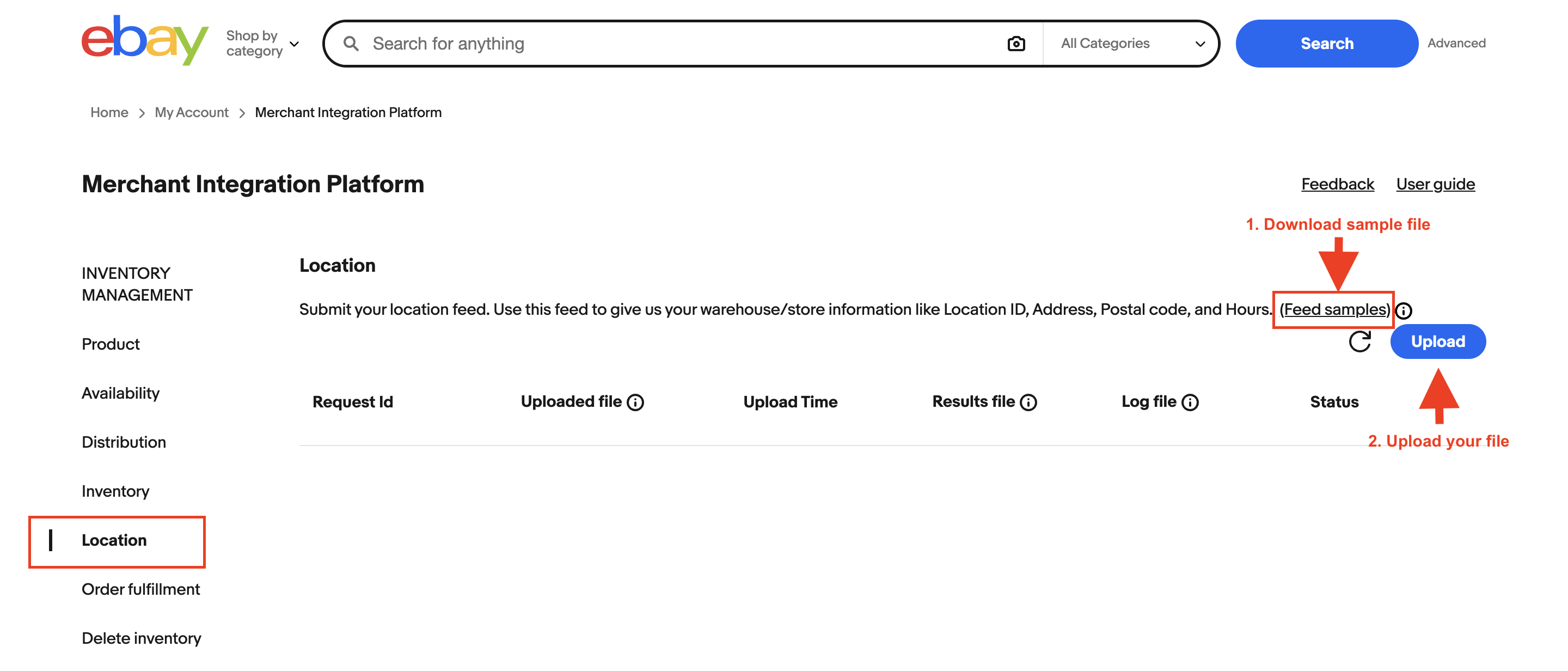The image size is (1568, 671).
Task: Go to My Account breadcrumb
Action: tap(192, 113)
